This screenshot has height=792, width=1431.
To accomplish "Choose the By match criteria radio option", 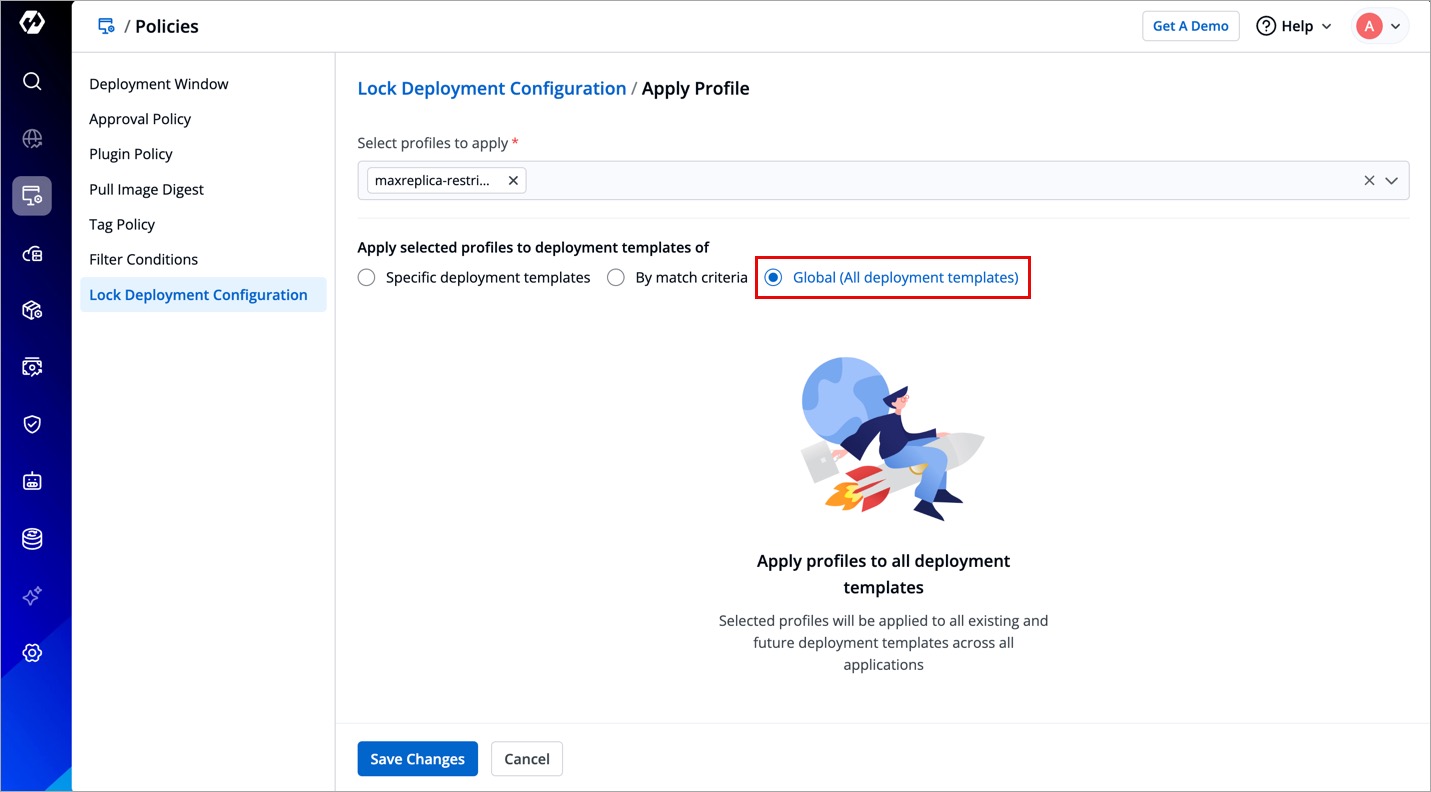I will tap(616, 278).
